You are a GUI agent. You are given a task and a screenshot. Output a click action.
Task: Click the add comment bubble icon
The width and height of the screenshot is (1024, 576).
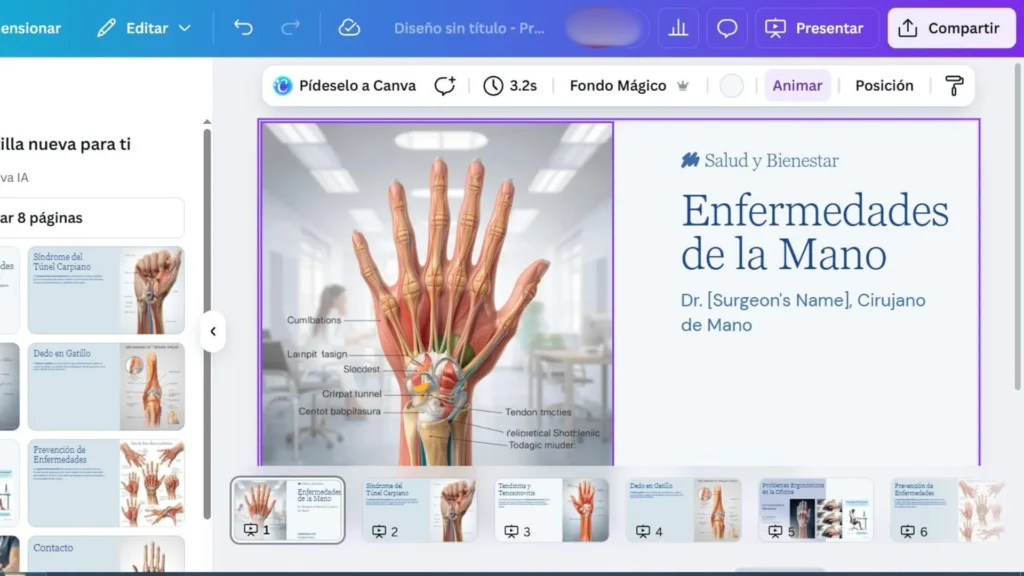445,86
